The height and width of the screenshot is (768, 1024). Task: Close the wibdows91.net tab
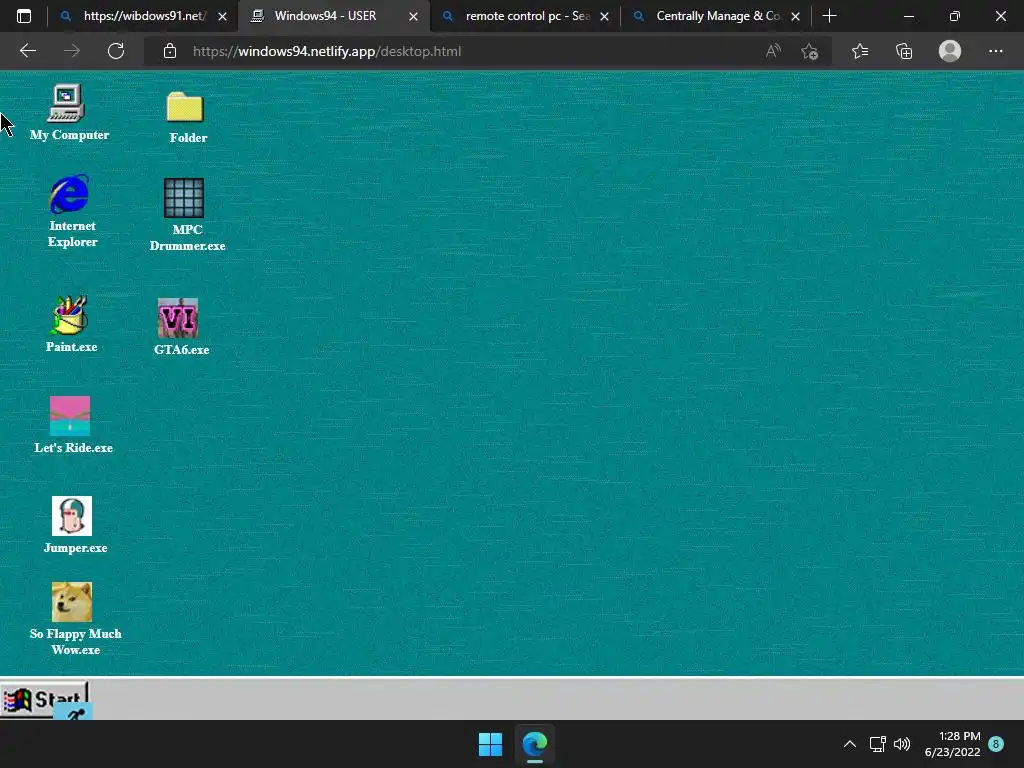(x=222, y=16)
